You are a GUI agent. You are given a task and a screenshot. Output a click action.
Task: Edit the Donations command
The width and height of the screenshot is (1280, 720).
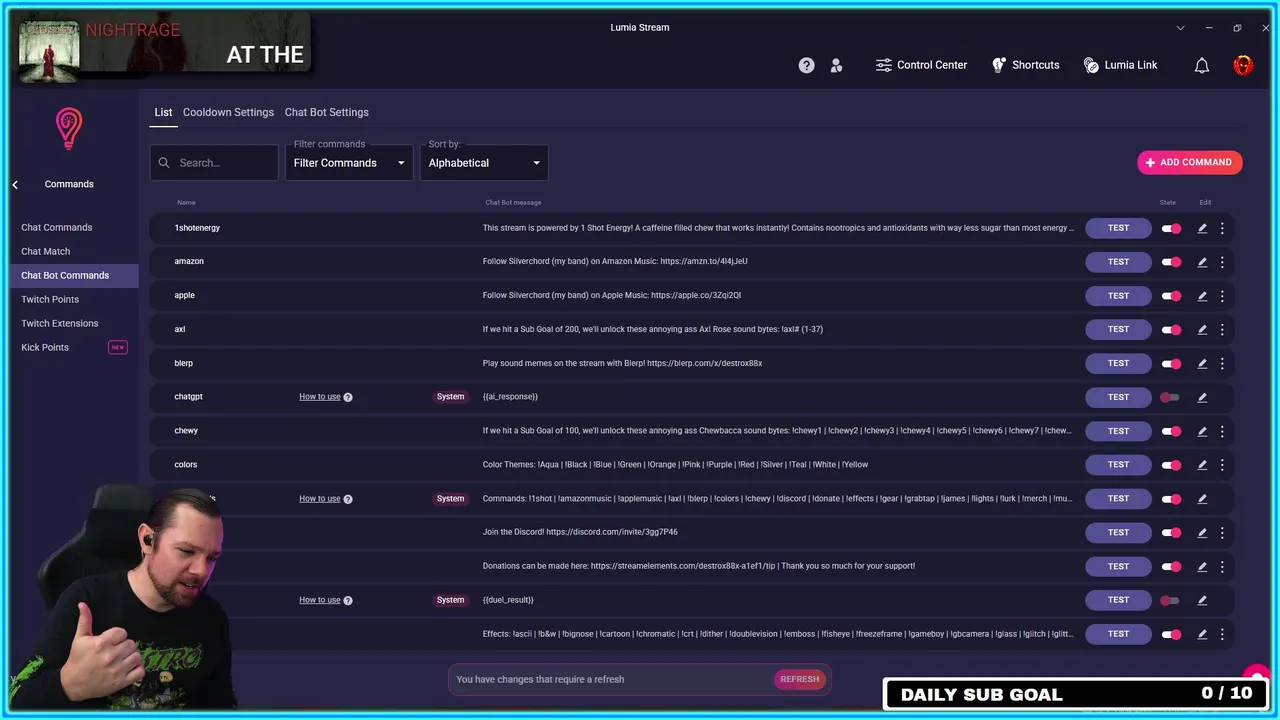tap(1202, 566)
